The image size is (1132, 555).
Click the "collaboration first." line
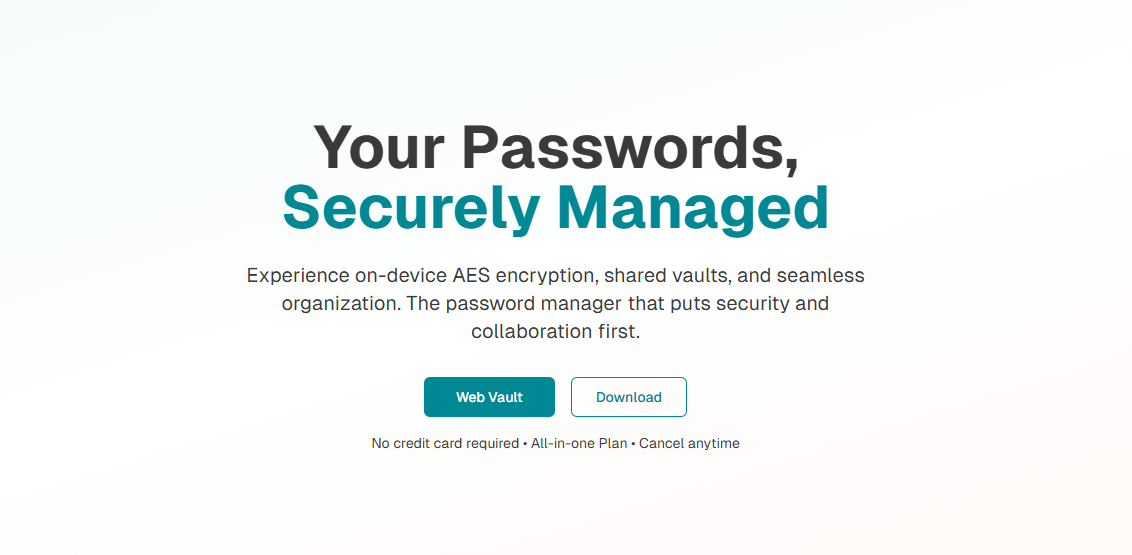tap(556, 332)
